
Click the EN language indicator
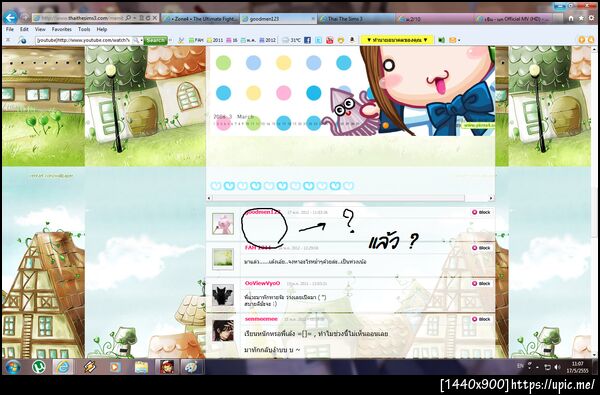520,366
